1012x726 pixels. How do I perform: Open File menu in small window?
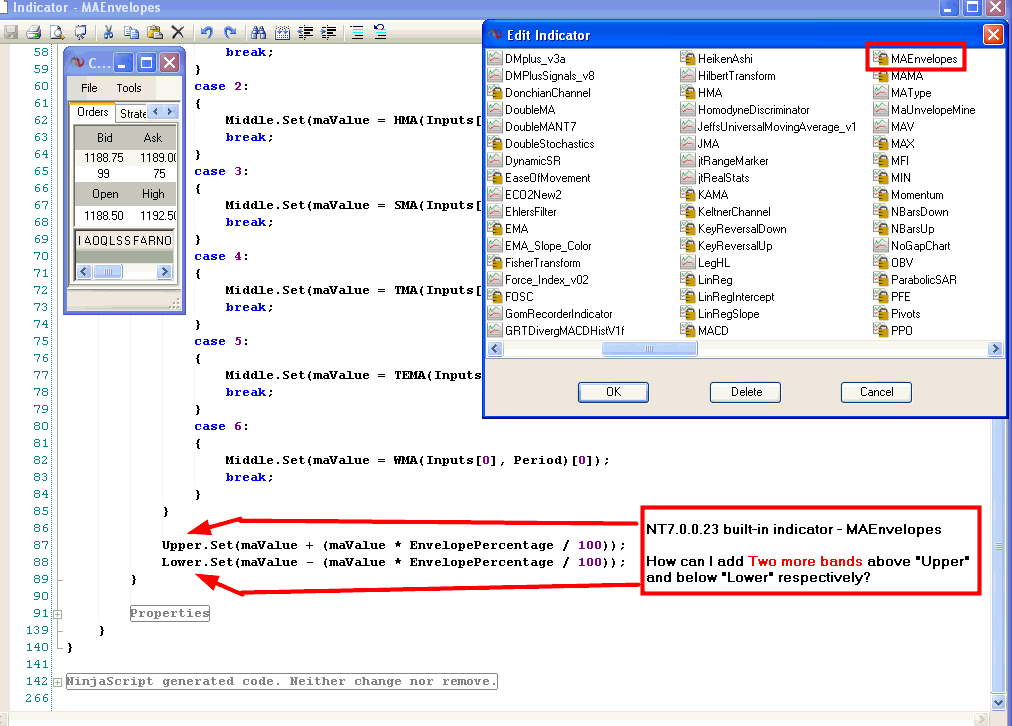click(89, 88)
